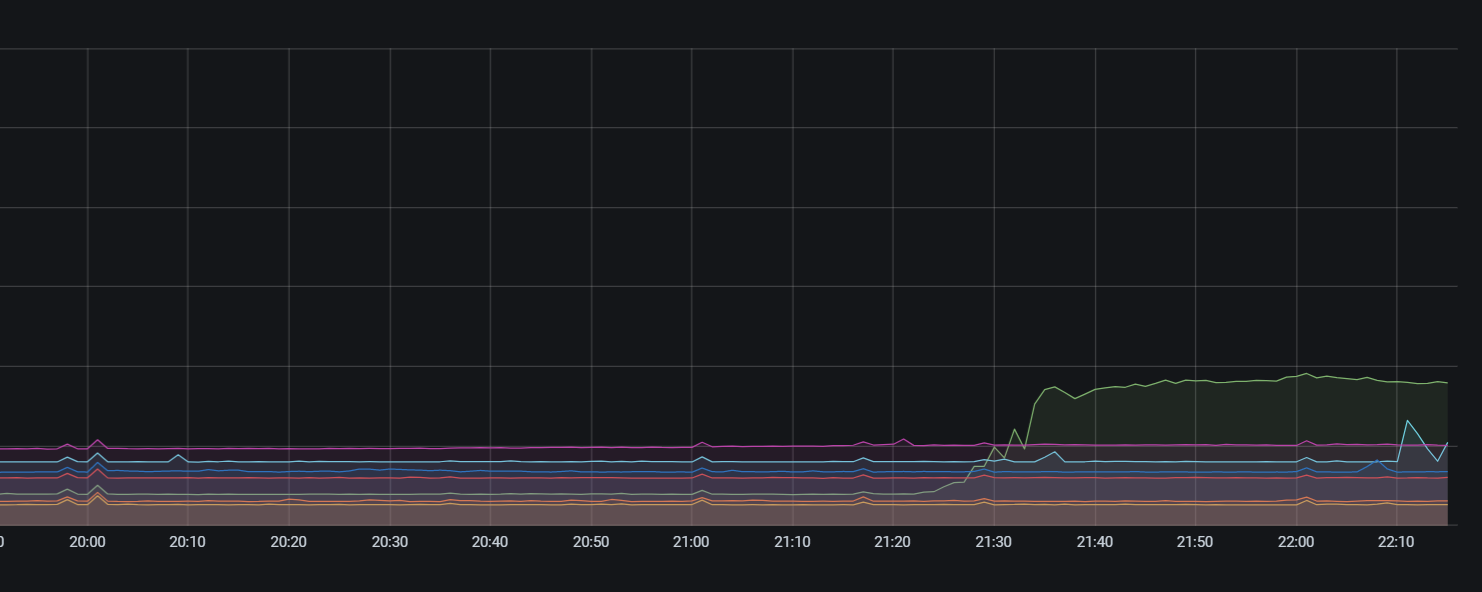Viewport: 1482px width, 592px height.
Task: Click the 21:10 time axis label
Action: (x=792, y=542)
